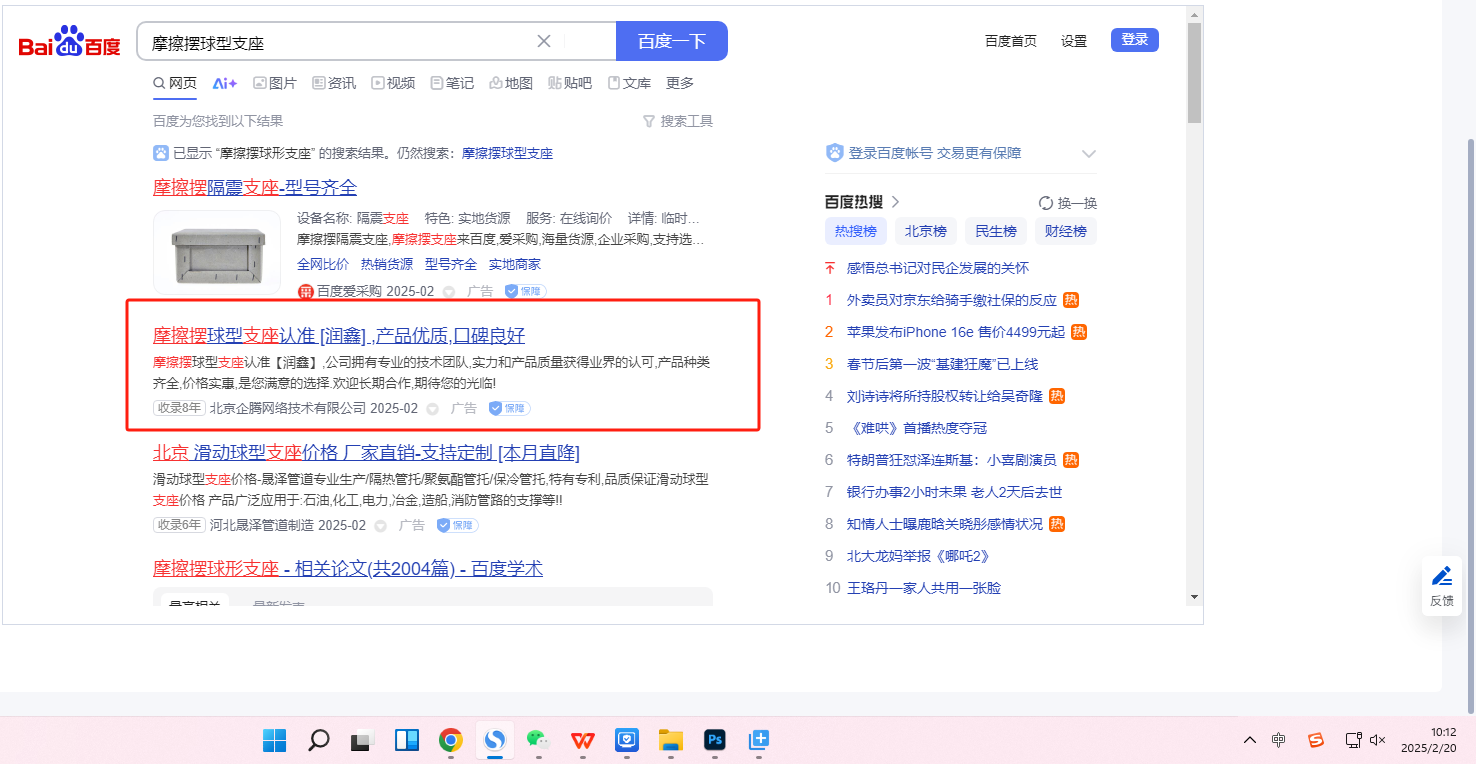Open the 摩擦摆隔震支座-型号齐全 result link
Screen dimensions: 1476x764
254,187
